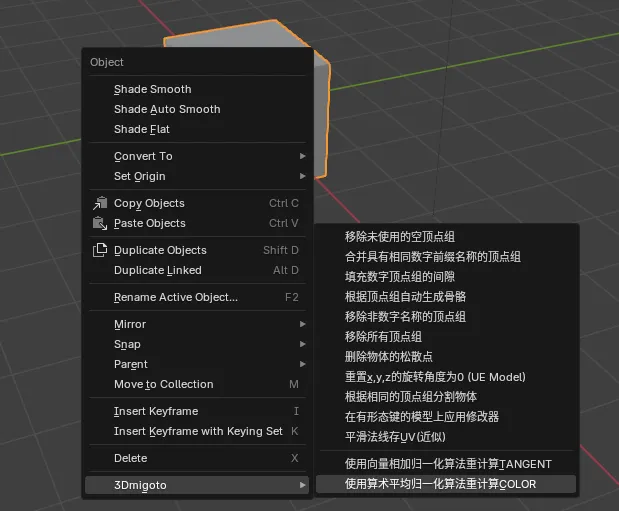The width and height of the screenshot is (619, 511).
Task: Open the Snap submenu
Action: pos(197,344)
